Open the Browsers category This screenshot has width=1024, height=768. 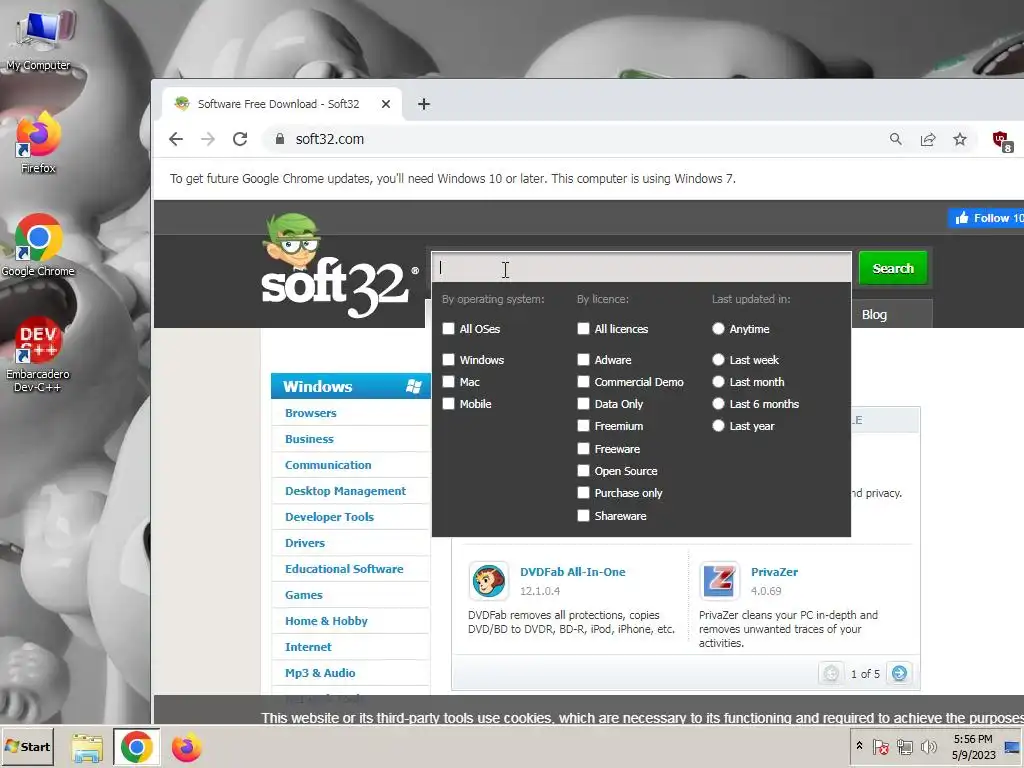click(x=310, y=413)
